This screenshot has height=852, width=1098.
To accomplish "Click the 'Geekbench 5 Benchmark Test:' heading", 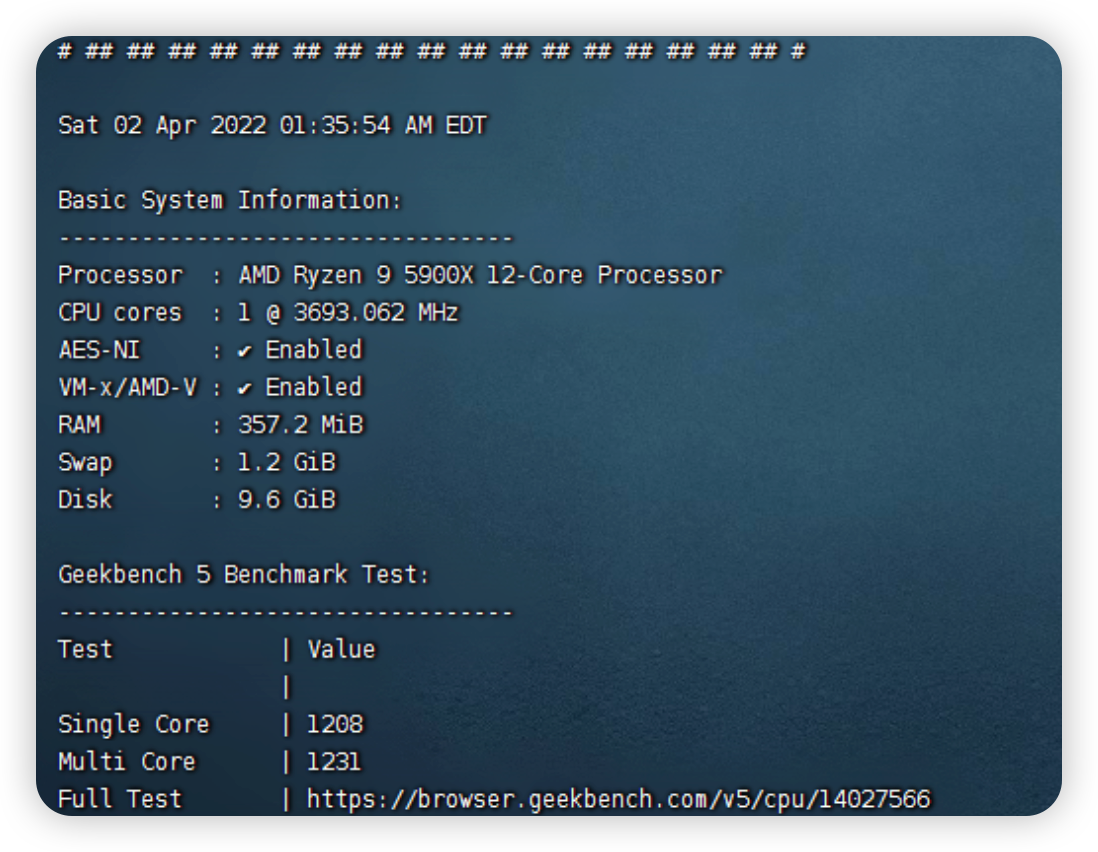I will point(244,575).
